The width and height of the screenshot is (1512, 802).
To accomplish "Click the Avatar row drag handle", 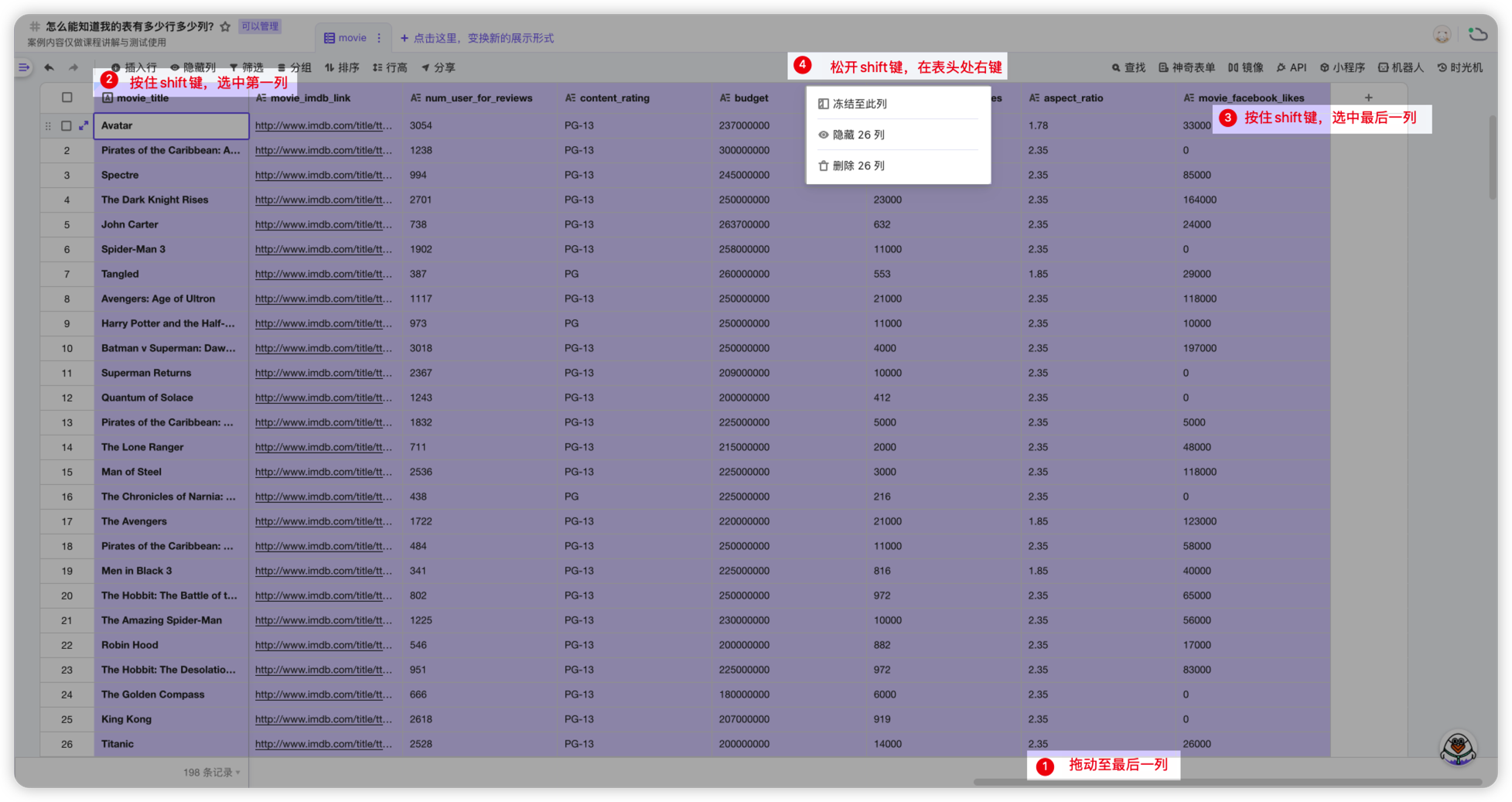I will pyautogui.click(x=48, y=125).
